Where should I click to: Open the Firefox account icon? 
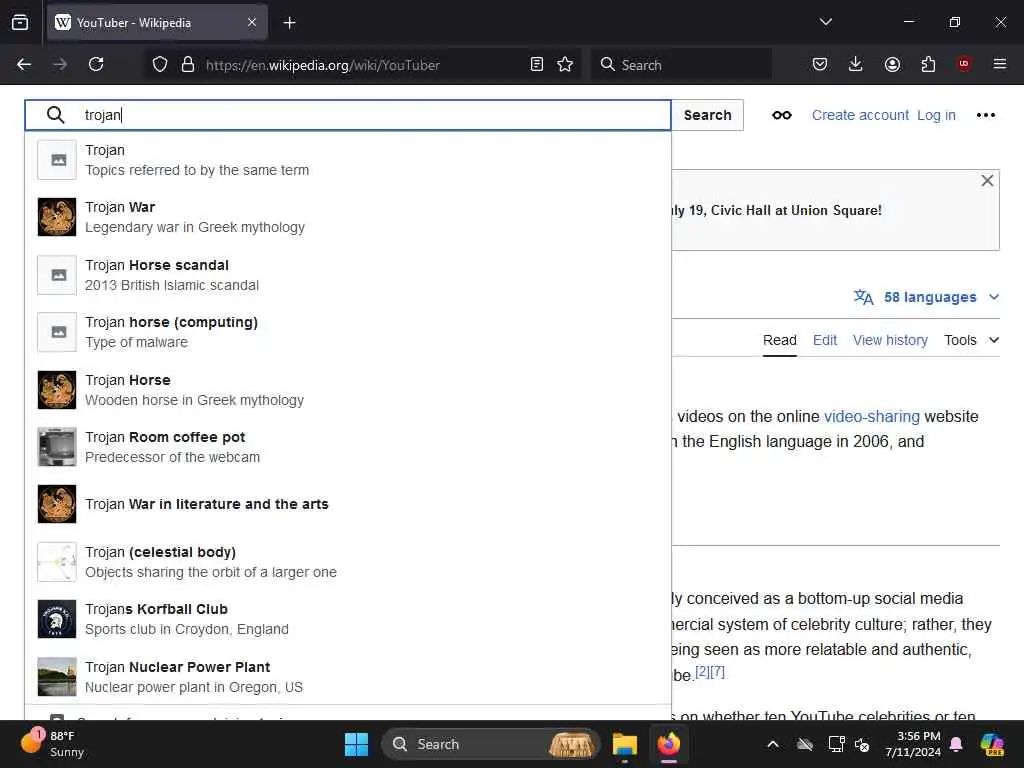(892, 64)
